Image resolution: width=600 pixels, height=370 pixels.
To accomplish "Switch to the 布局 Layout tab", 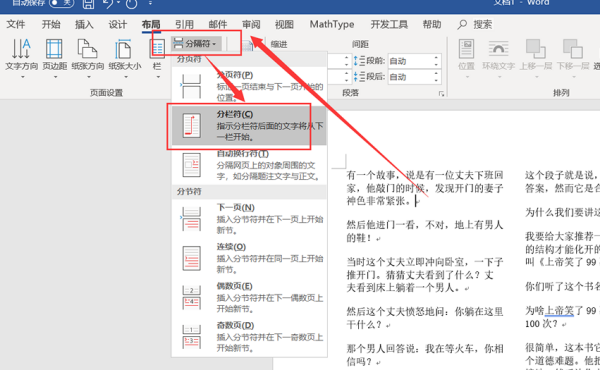I will (x=151, y=24).
